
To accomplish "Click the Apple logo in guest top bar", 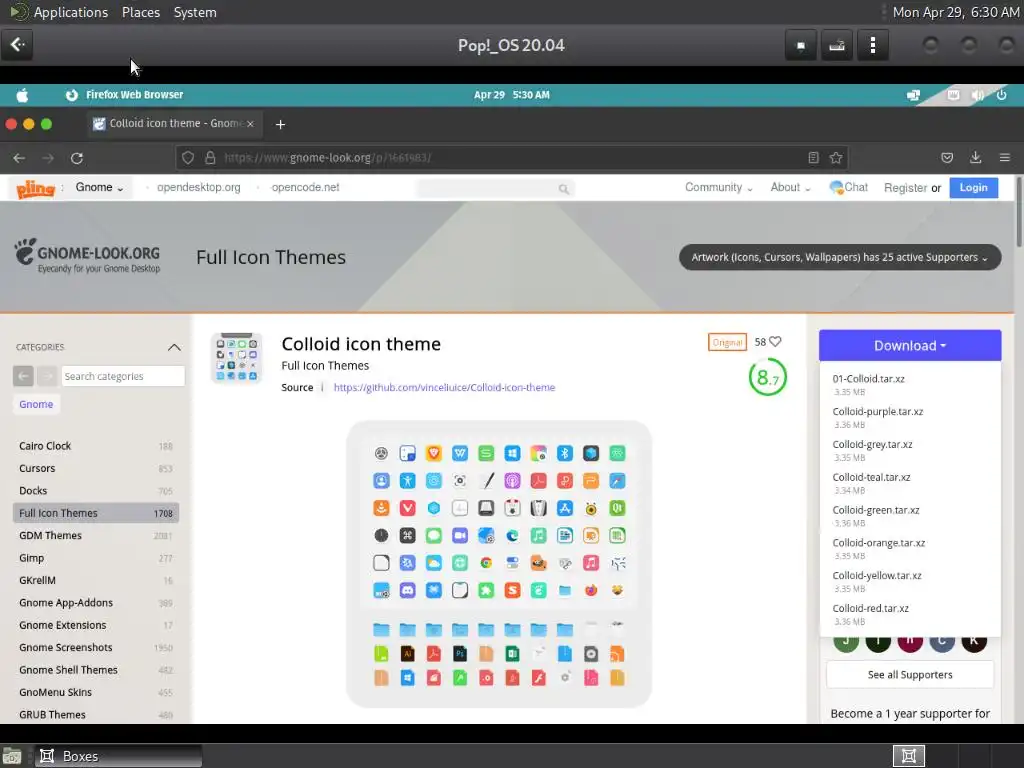I will click(22, 95).
